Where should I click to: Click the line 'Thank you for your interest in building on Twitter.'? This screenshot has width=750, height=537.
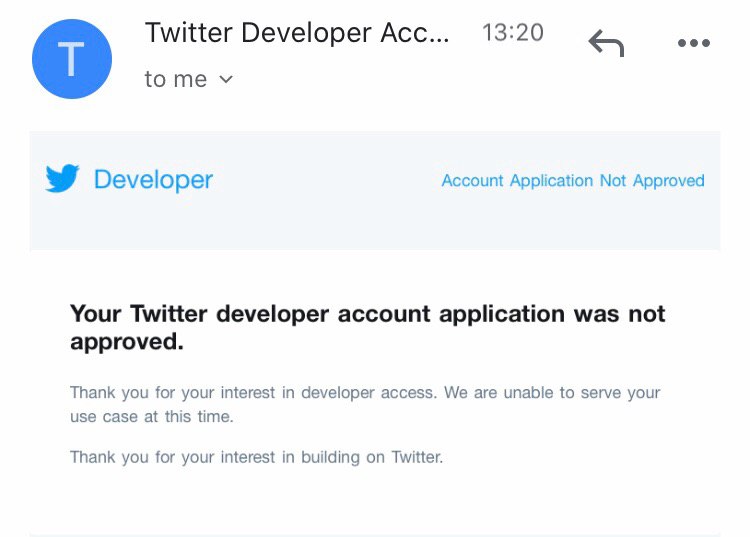click(x=256, y=457)
